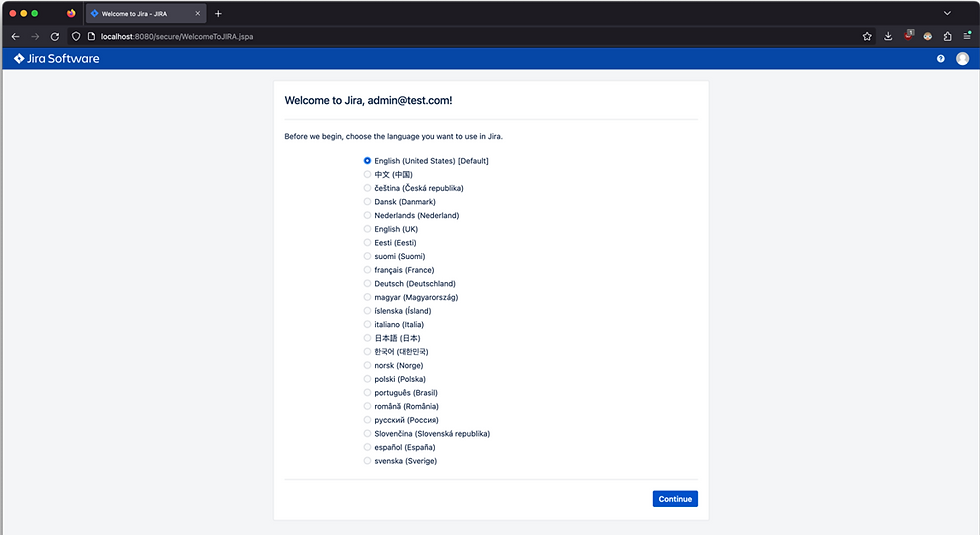Click the Continue button

pyautogui.click(x=675, y=499)
